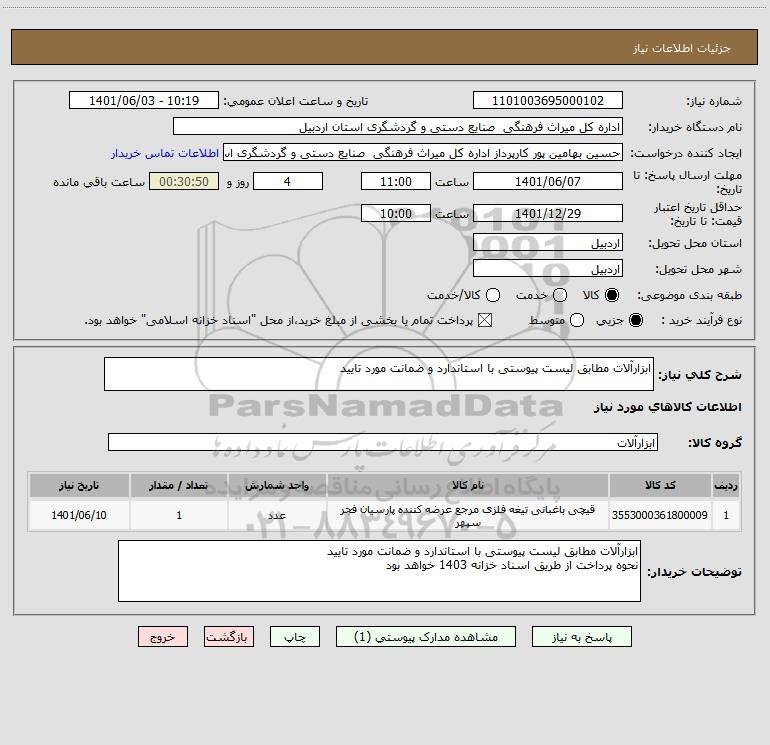The height and width of the screenshot is (745, 770).
Task: Click the خروج exit button
Action: tap(163, 637)
